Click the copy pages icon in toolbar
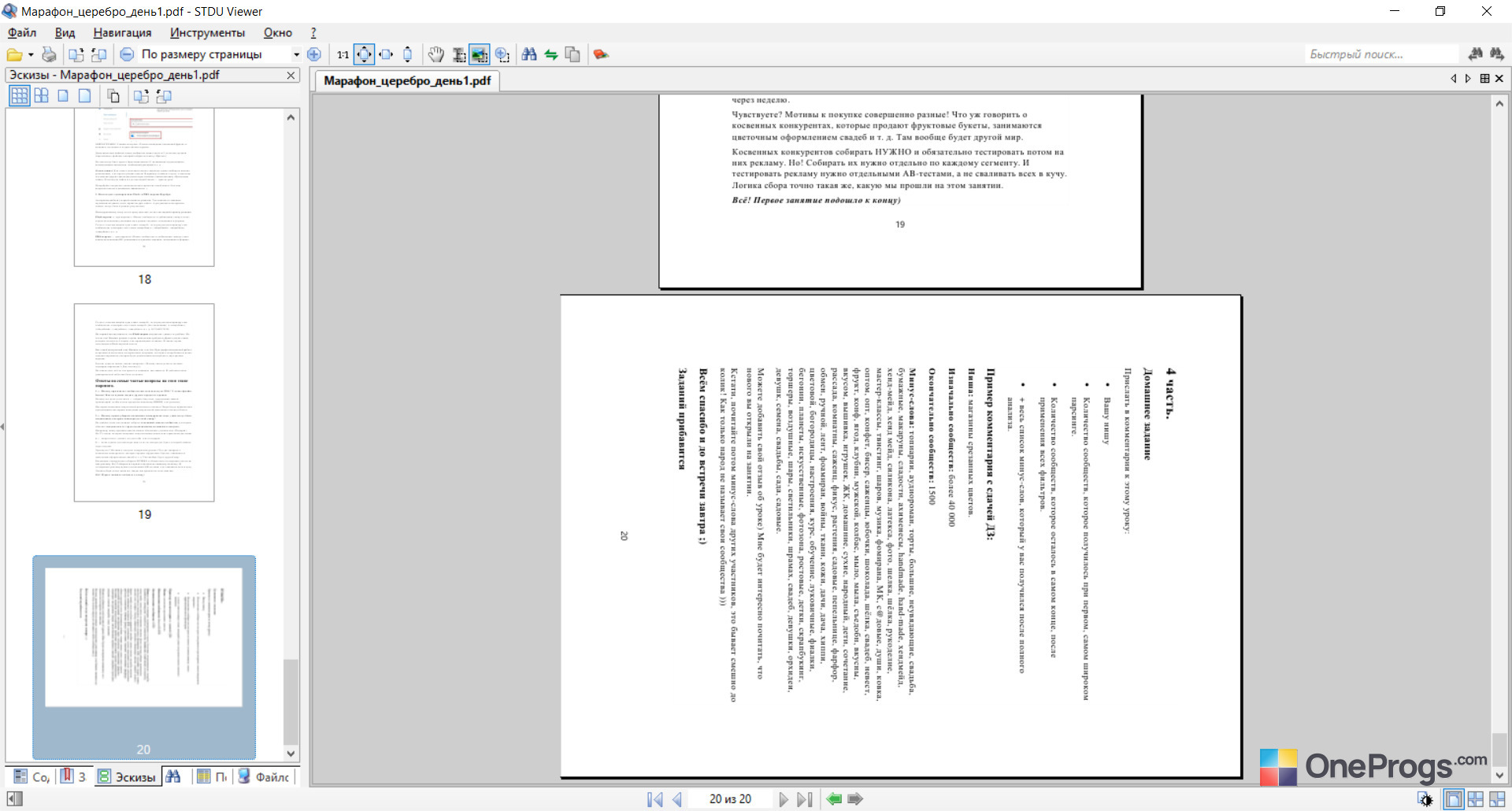The image size is (1512, 811). click(x=573, y=54)
